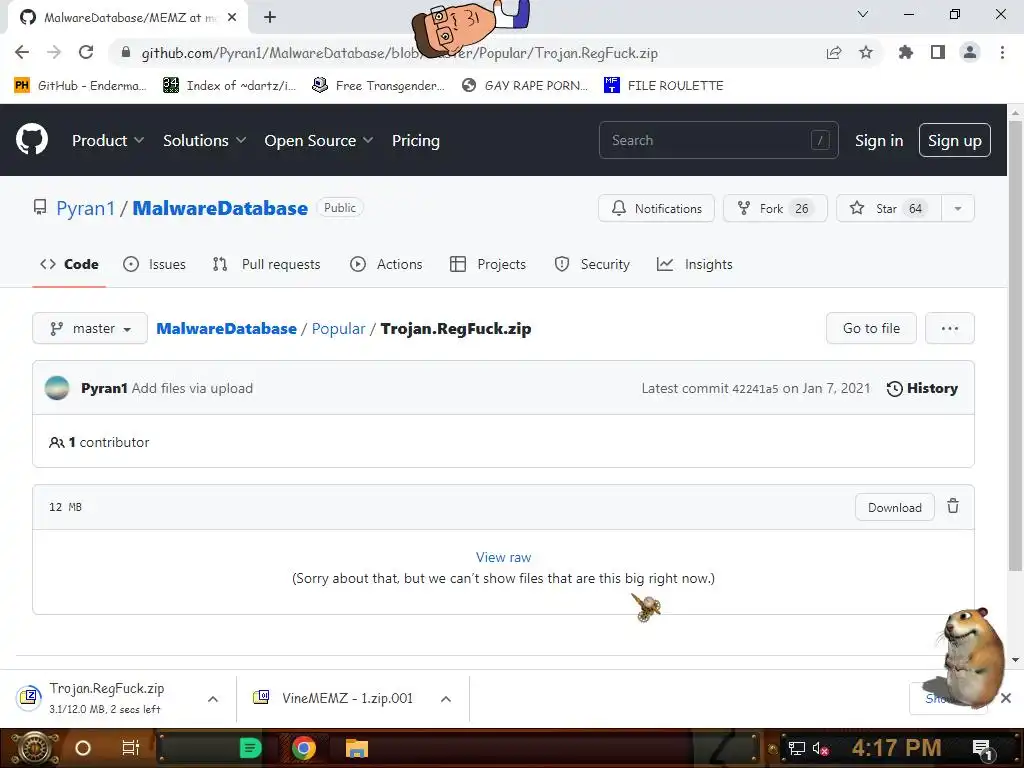
Task: Open the MalwareDatabase repository title link
Action: tap(220, 208)
